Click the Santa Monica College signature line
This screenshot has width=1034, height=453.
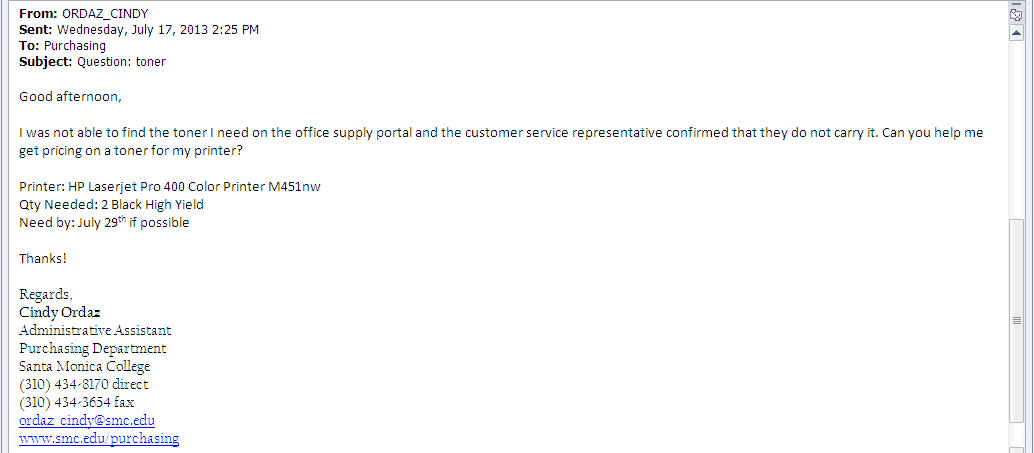(85, 366)
